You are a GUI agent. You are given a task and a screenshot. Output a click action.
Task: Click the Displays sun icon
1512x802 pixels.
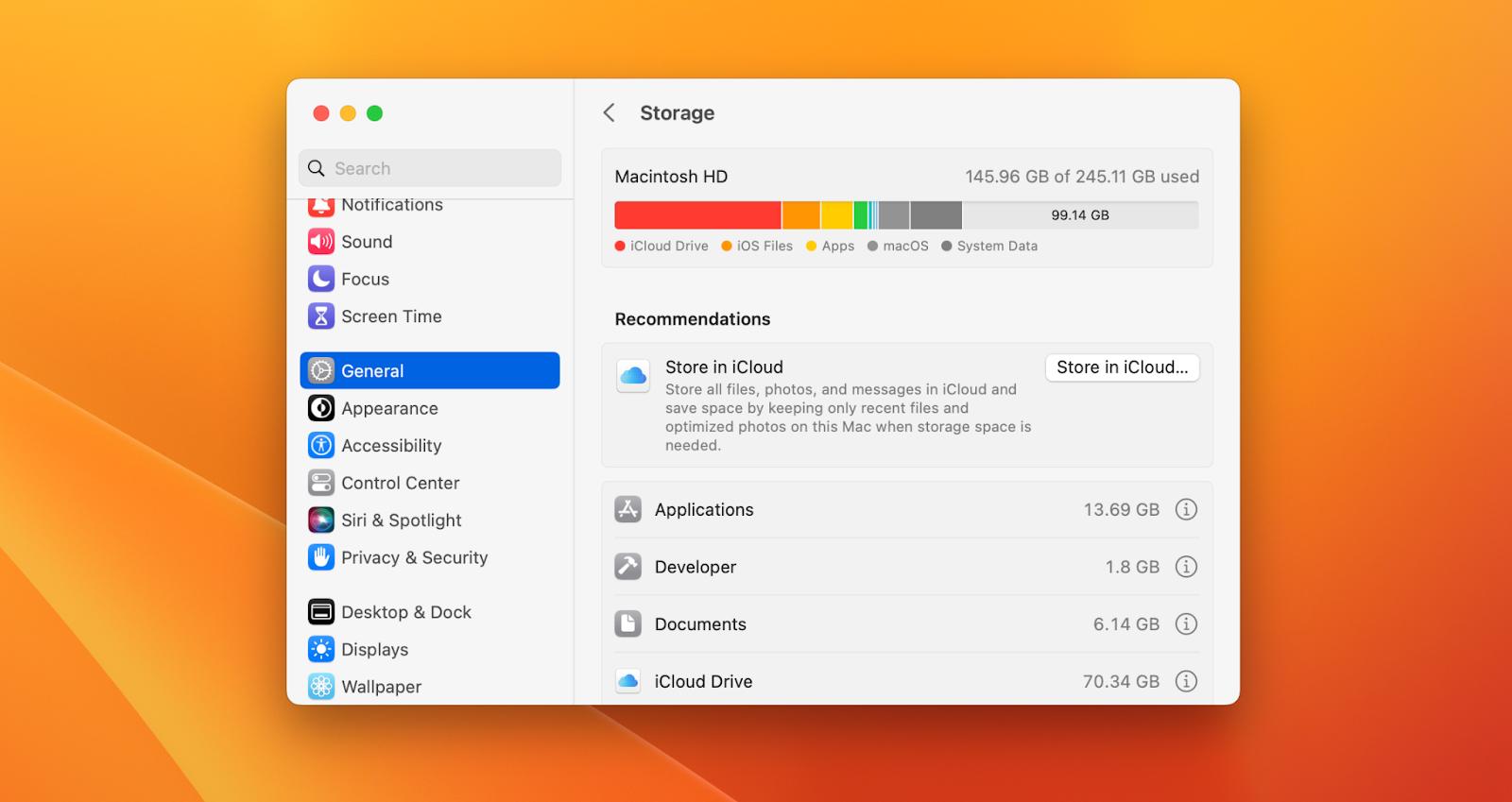click(x=321, y=649)
